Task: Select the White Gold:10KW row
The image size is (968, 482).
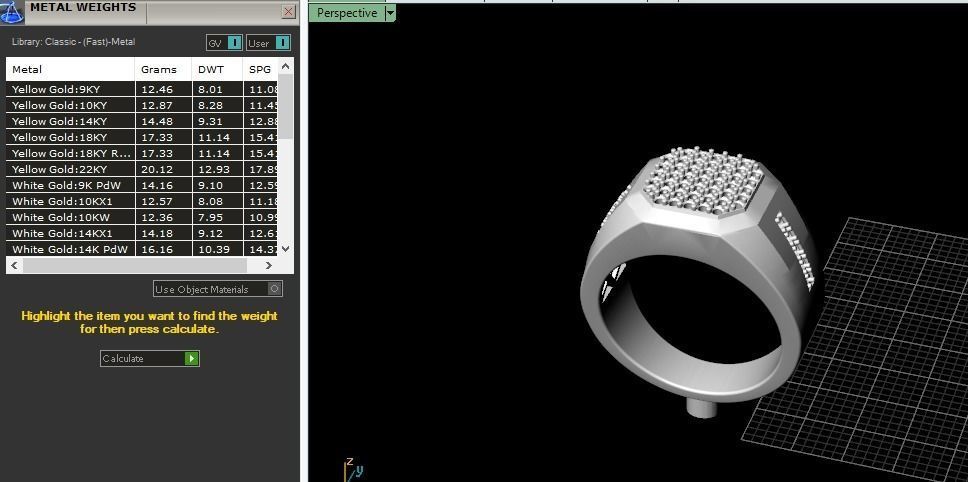Action: tap(141, 217)
